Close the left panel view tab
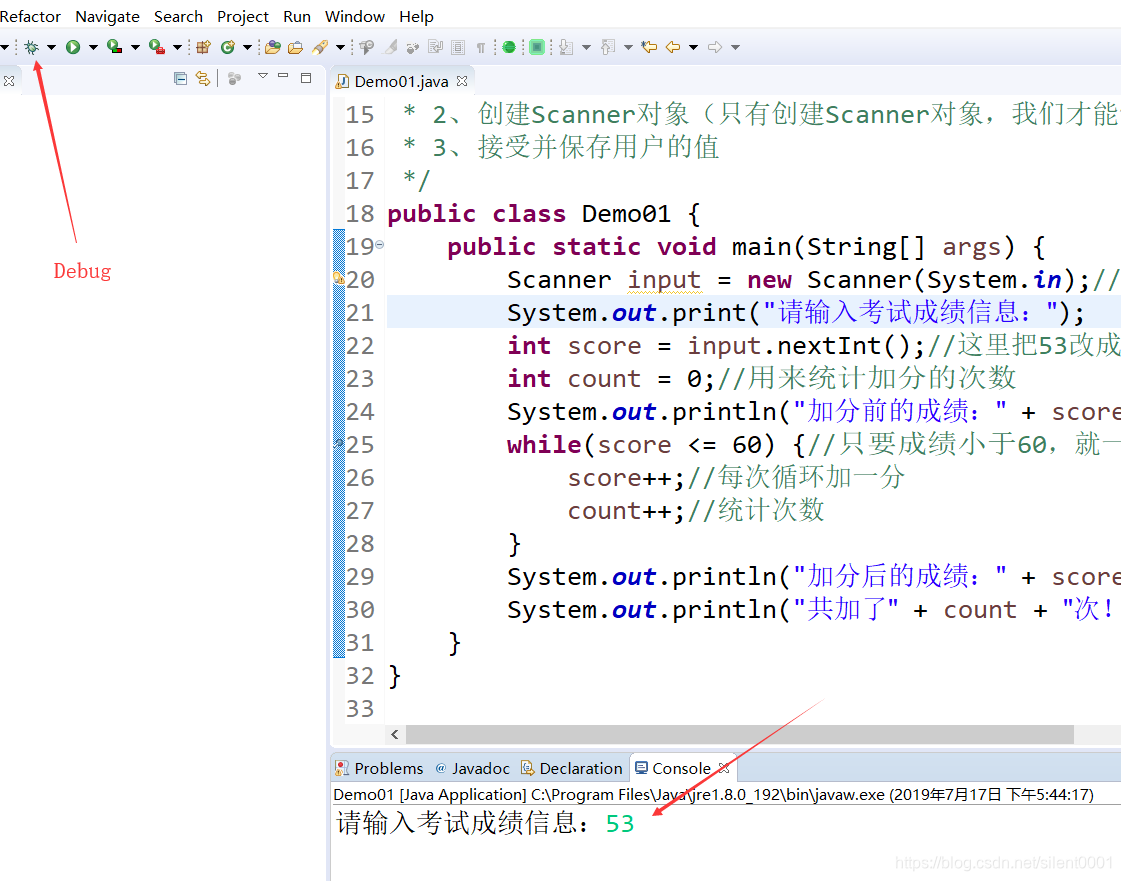The image size is (1121, 881). (9, 81)
